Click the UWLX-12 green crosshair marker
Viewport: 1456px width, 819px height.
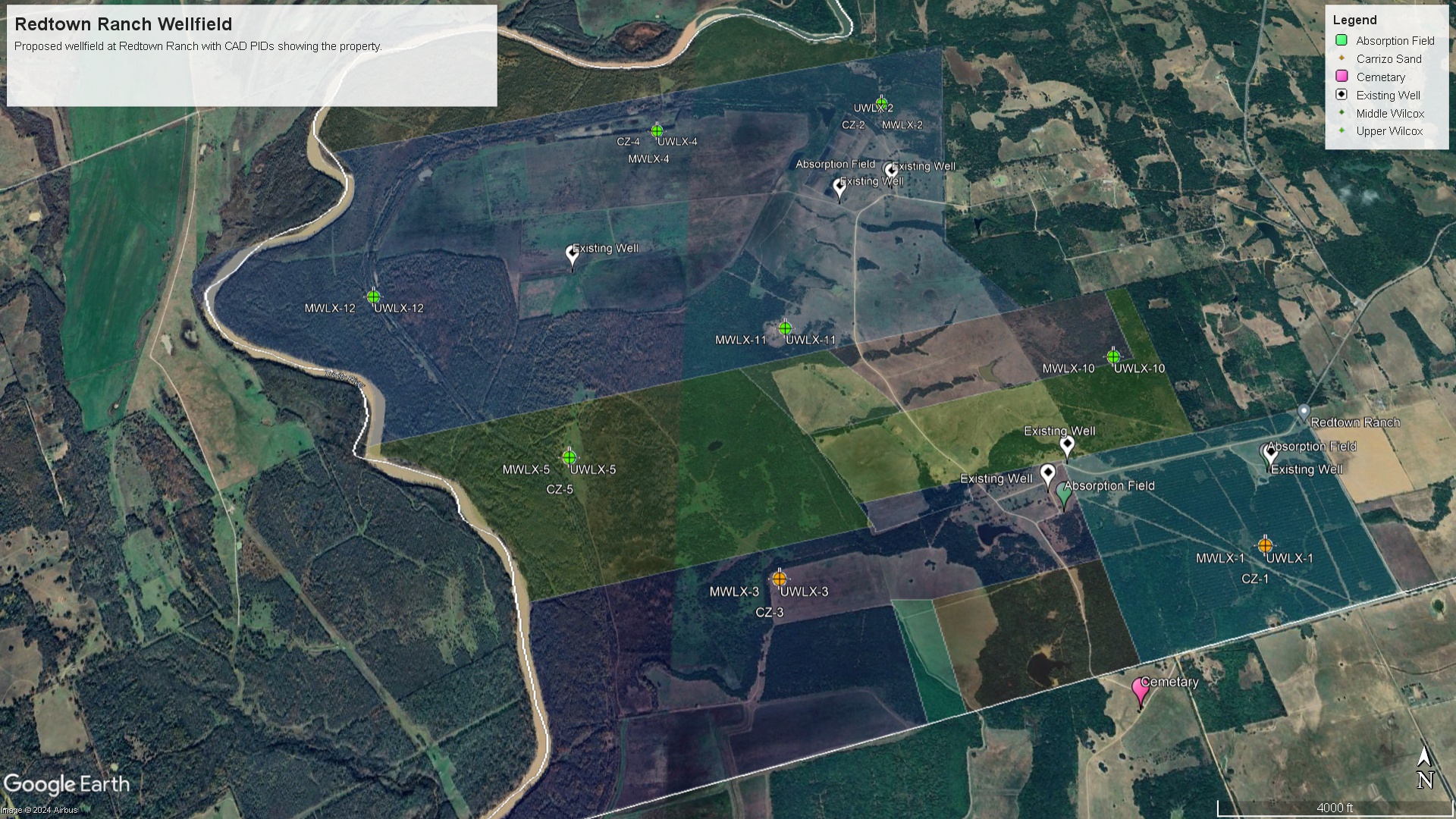click(373, 297)
